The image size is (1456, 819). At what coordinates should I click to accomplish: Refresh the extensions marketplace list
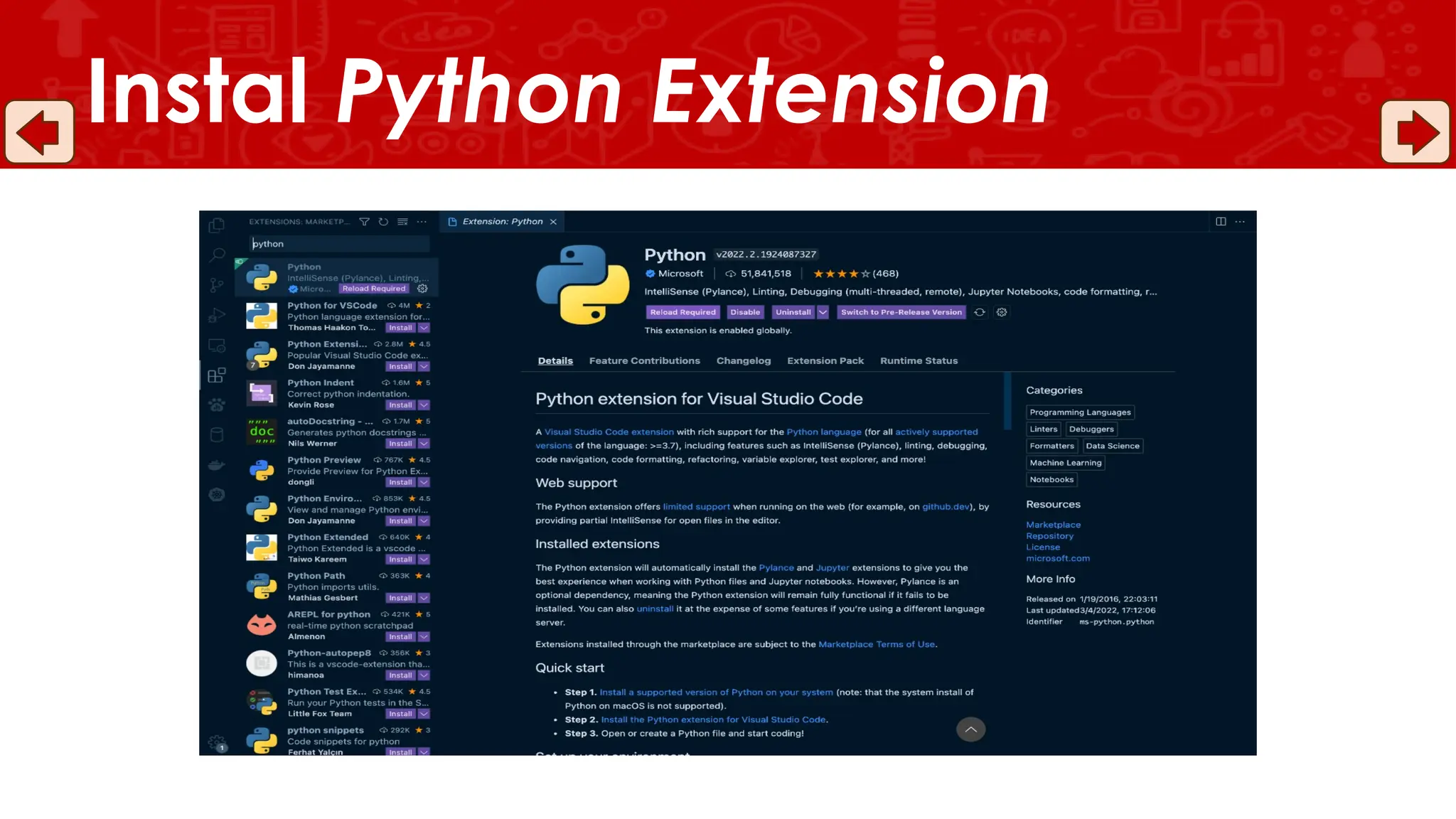click(383, 222)
